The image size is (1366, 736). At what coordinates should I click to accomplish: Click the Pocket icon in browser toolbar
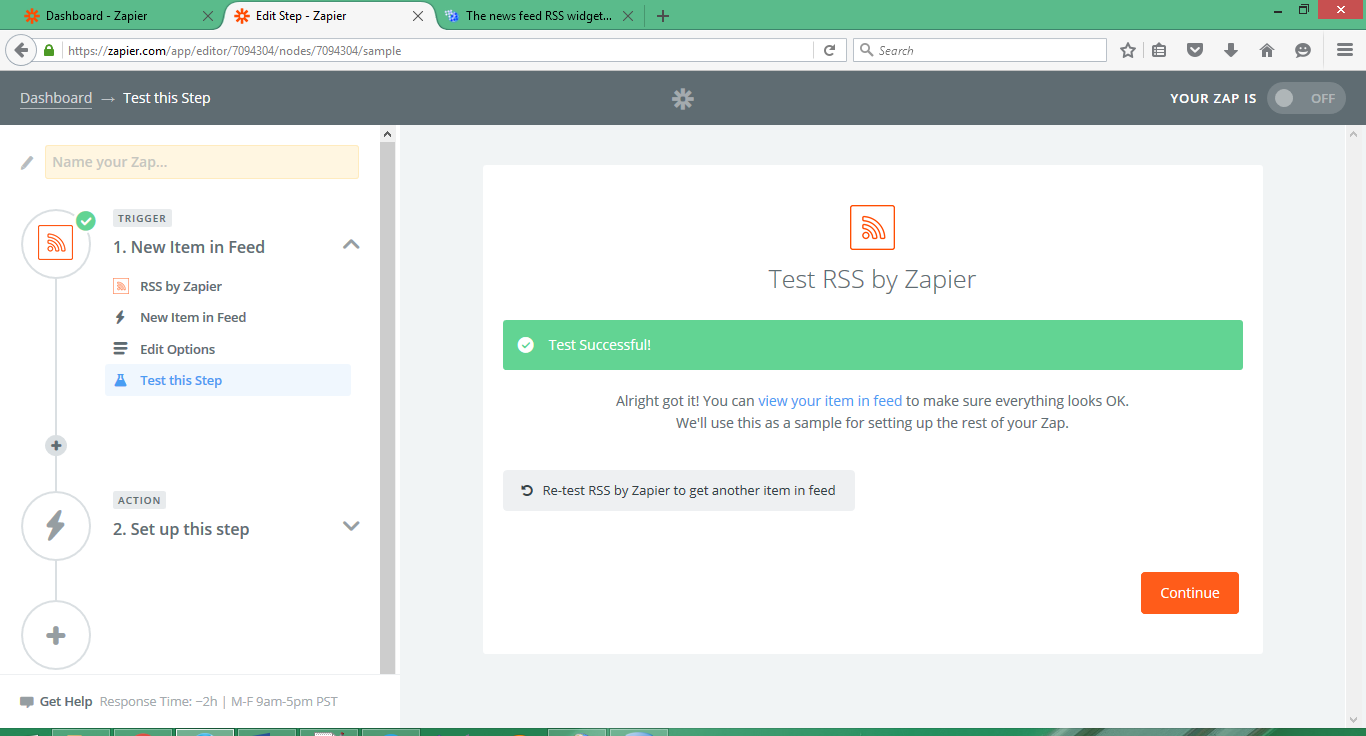[1195, 50]
